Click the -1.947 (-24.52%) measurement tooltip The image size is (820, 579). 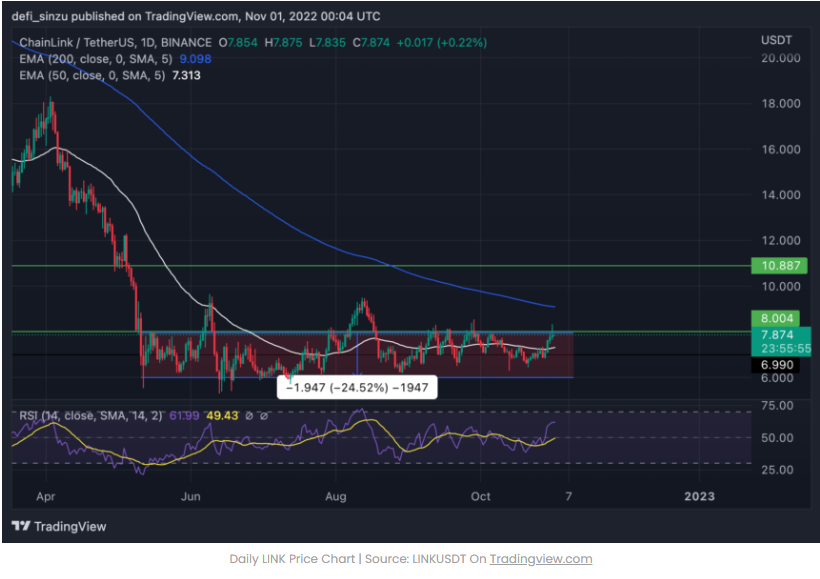point(357,388)
